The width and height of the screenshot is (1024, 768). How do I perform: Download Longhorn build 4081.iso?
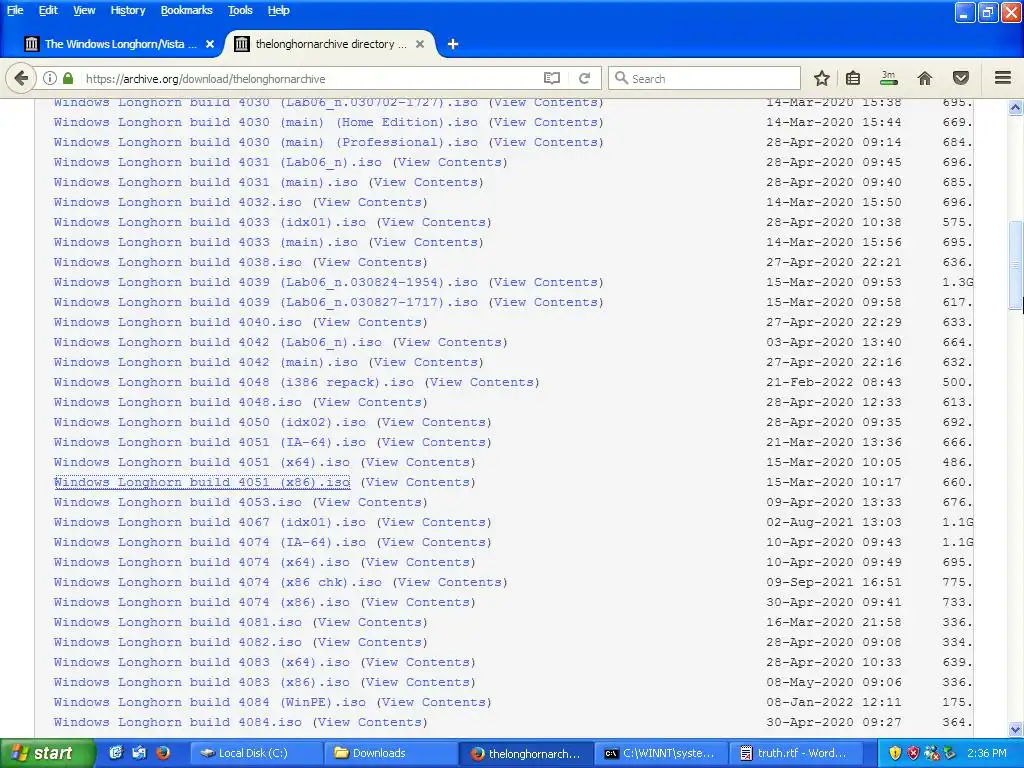pyautogui.click(x=178, y=622)
